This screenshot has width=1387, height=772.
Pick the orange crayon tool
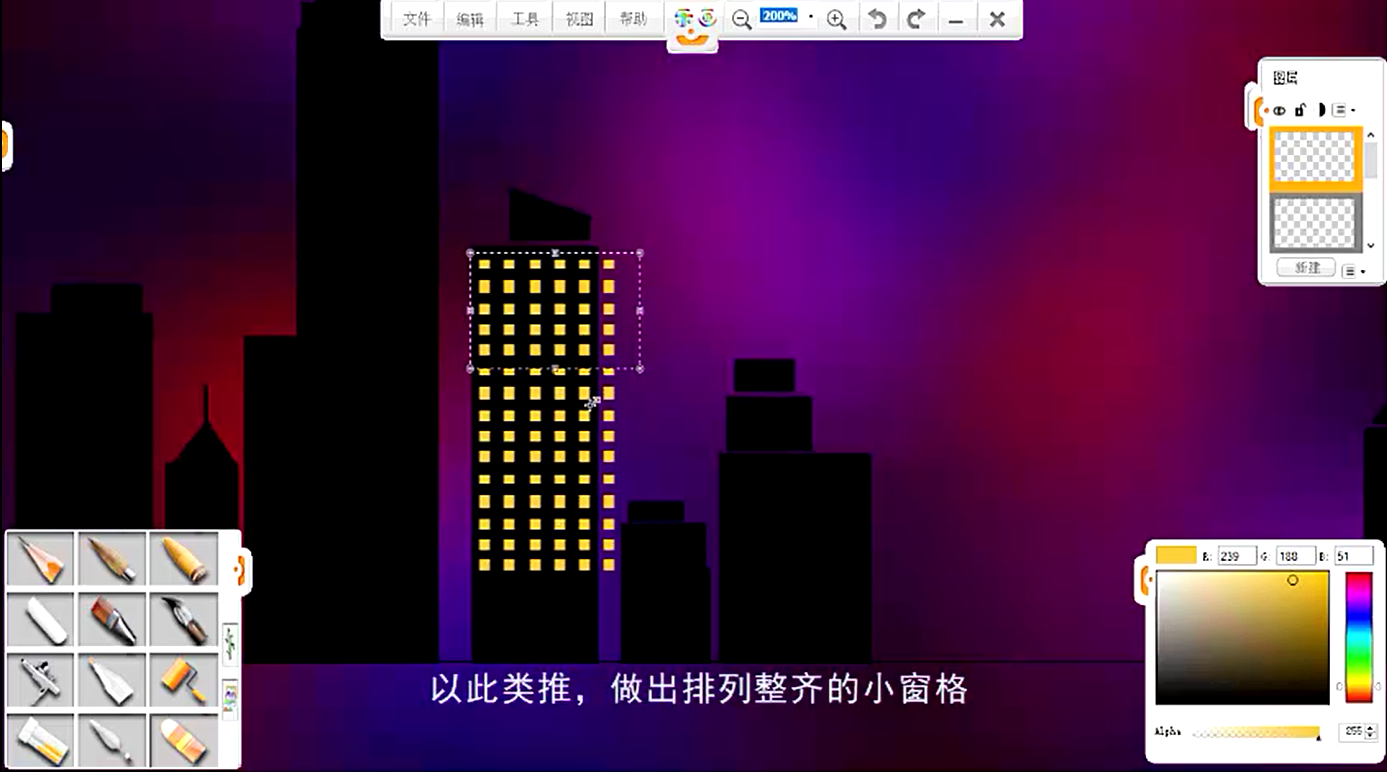(x=184, y=558)
